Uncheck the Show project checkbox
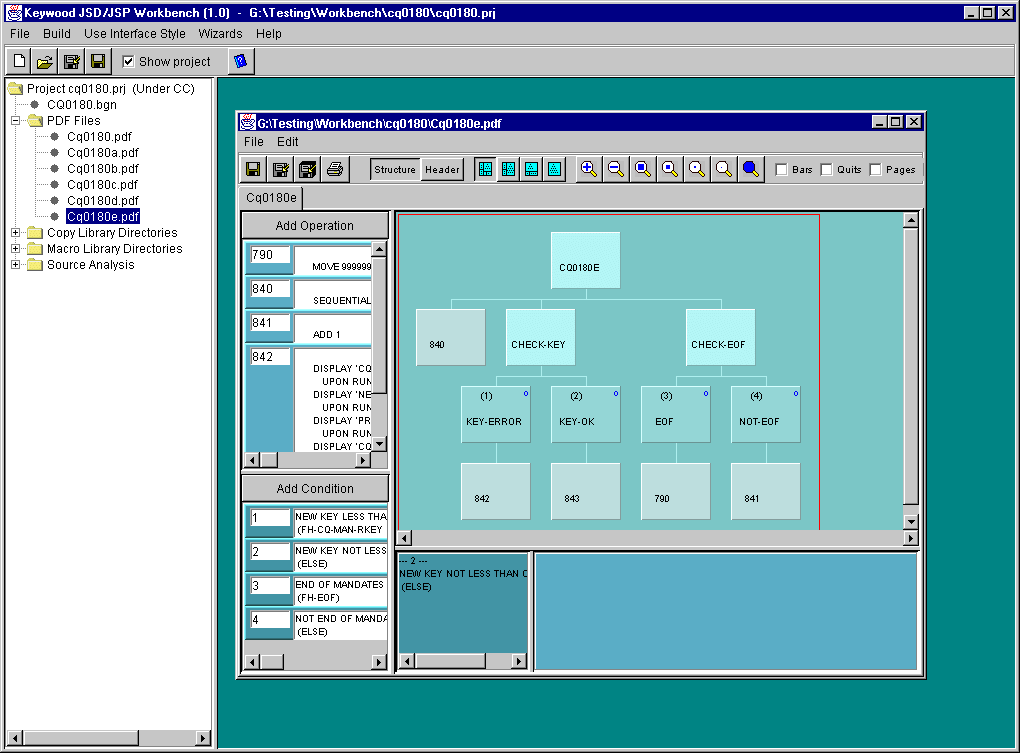1020x753 pixels. [x=128, y=62]
